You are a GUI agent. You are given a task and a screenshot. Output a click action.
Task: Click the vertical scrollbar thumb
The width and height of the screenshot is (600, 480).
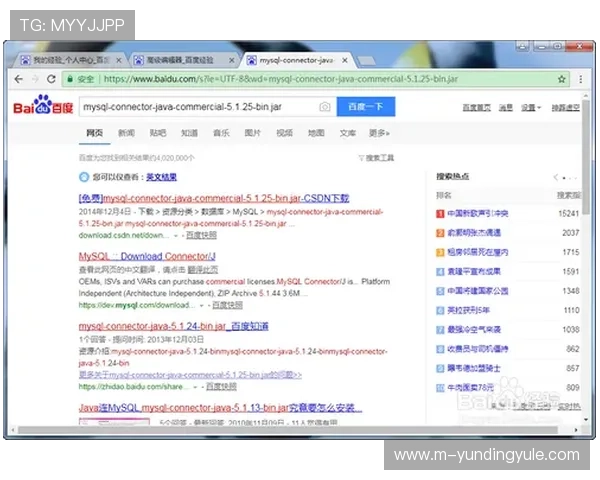(586, 157)
